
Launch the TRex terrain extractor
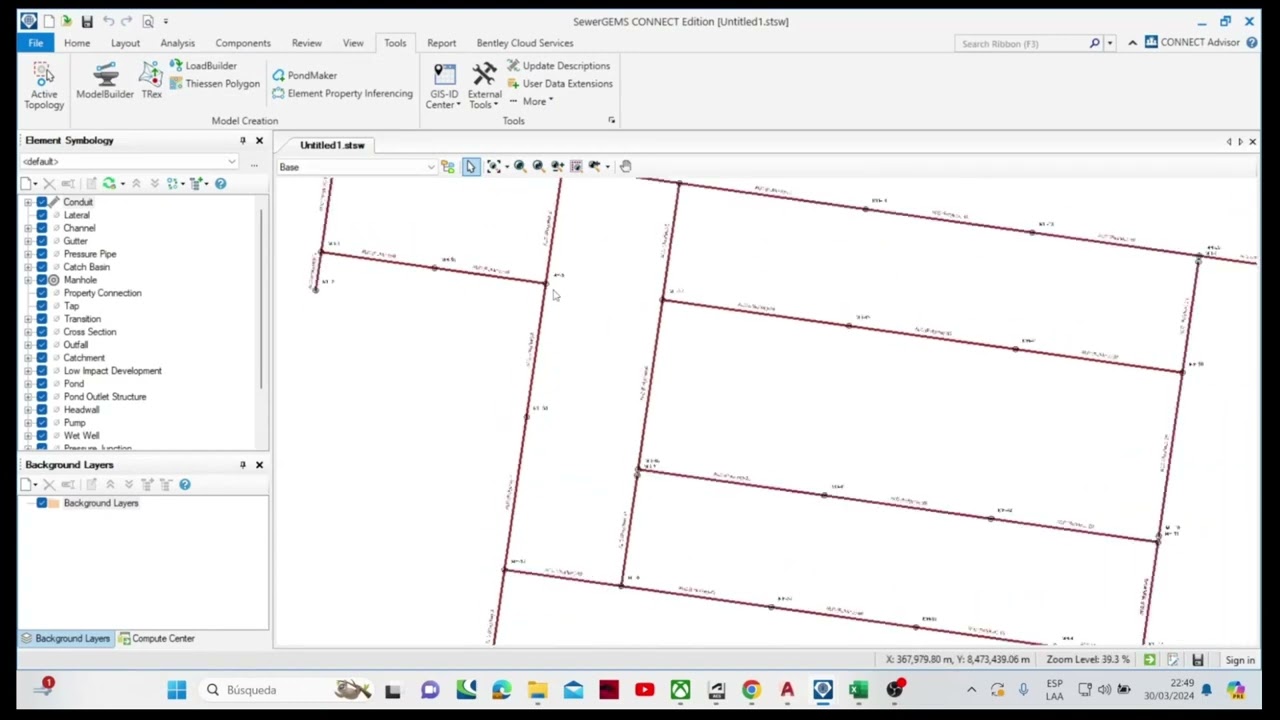(151, 81)
